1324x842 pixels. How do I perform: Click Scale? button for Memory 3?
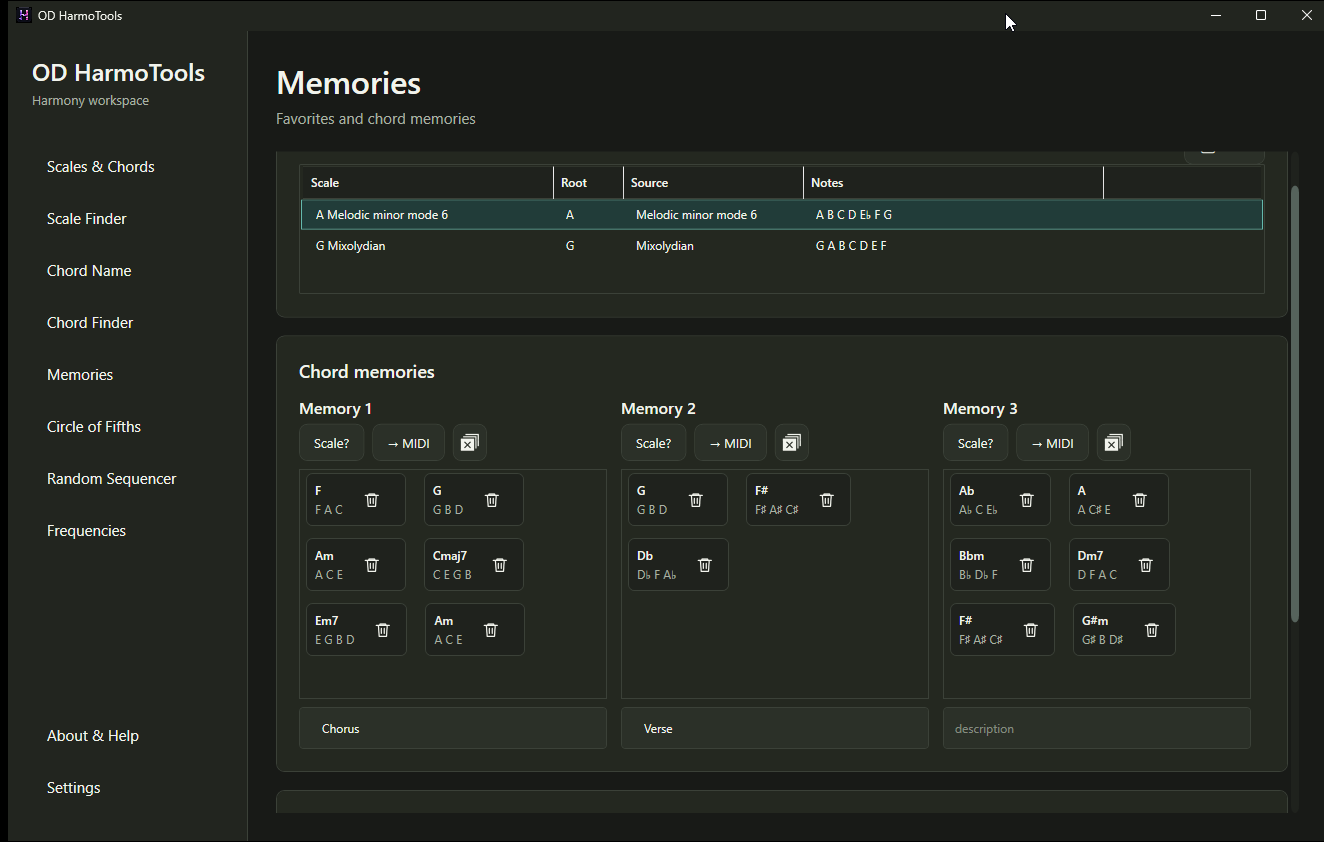(976, 443)
